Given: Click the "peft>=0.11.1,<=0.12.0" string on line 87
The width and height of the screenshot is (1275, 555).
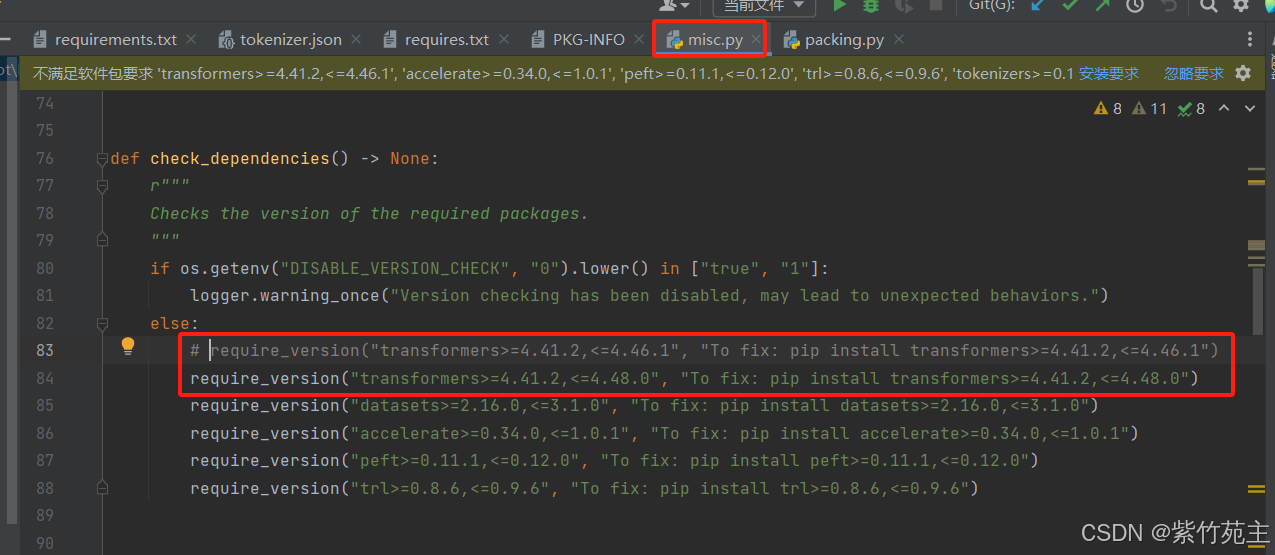Looking at the screenshot, I should coord(470,460).
